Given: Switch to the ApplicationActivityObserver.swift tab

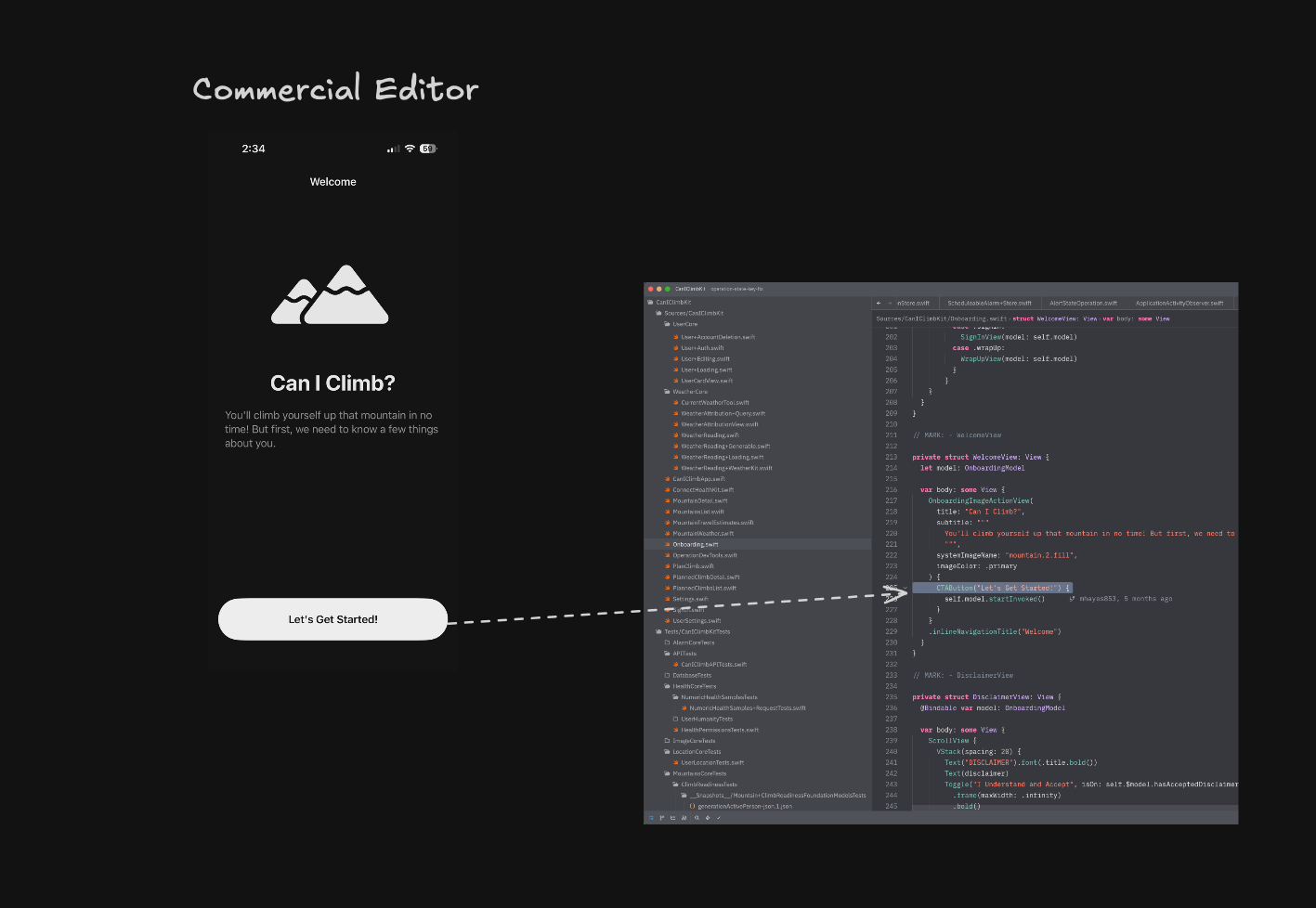Looking at the screenshot, I should click(x=1179, y=303).
